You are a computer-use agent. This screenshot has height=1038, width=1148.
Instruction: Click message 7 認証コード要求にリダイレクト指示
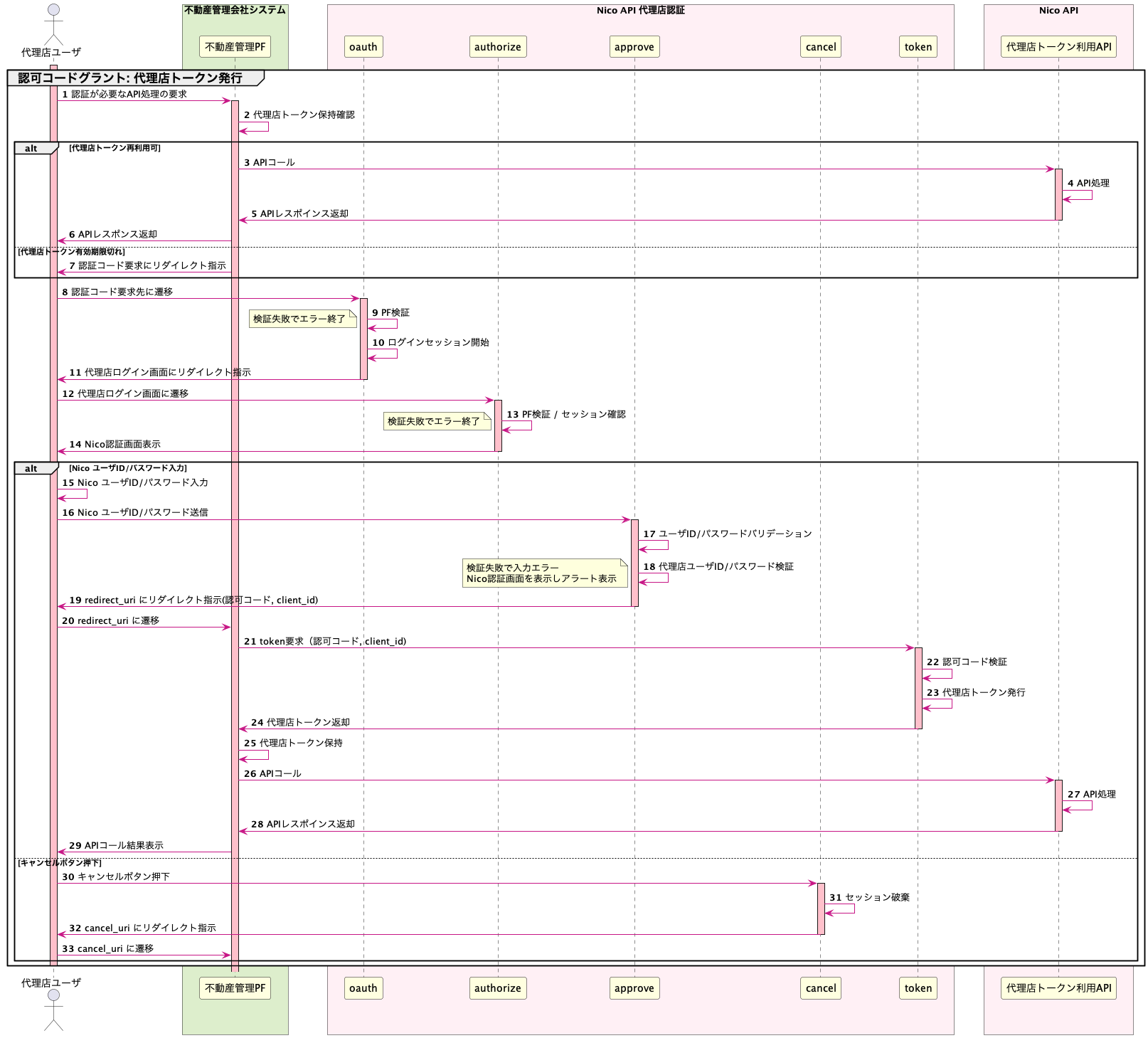[x=147, y=265]
